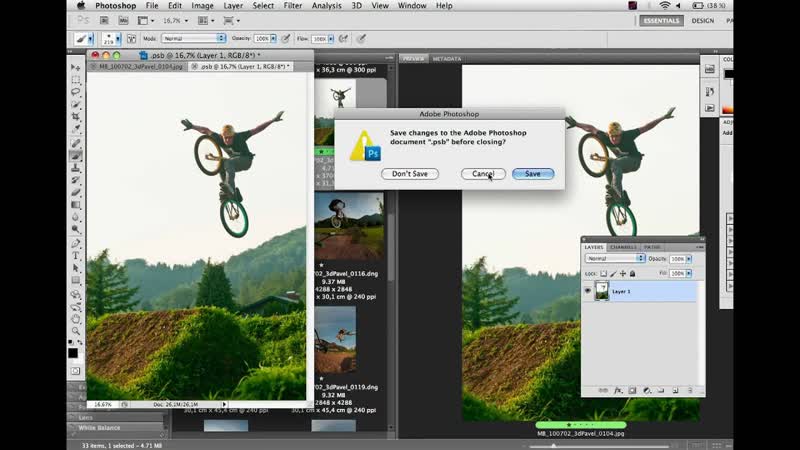
Task: Select the Lasso tool
Action: tap(76, 92)
